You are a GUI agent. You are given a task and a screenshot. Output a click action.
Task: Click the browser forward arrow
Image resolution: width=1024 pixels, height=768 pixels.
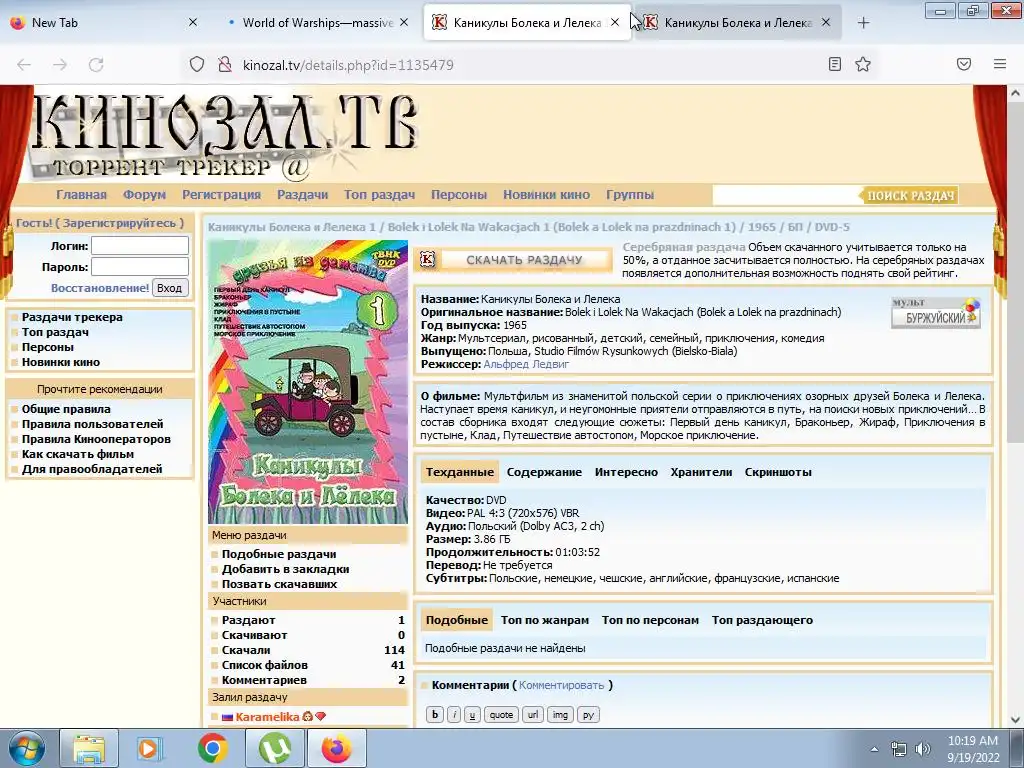pyautogui.click(x=60, y=65)
